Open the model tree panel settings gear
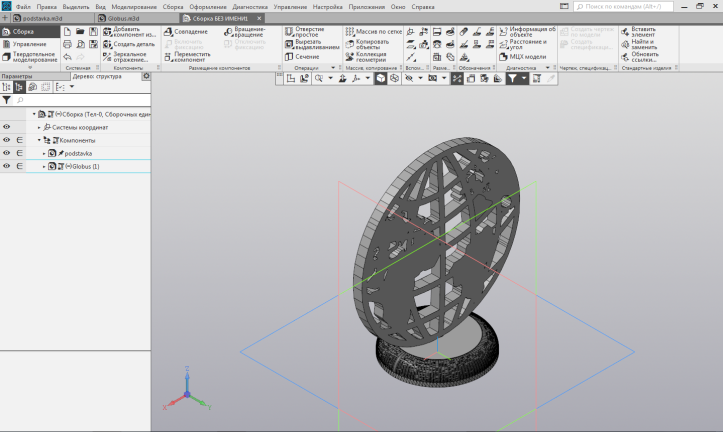 click(146, 76)
